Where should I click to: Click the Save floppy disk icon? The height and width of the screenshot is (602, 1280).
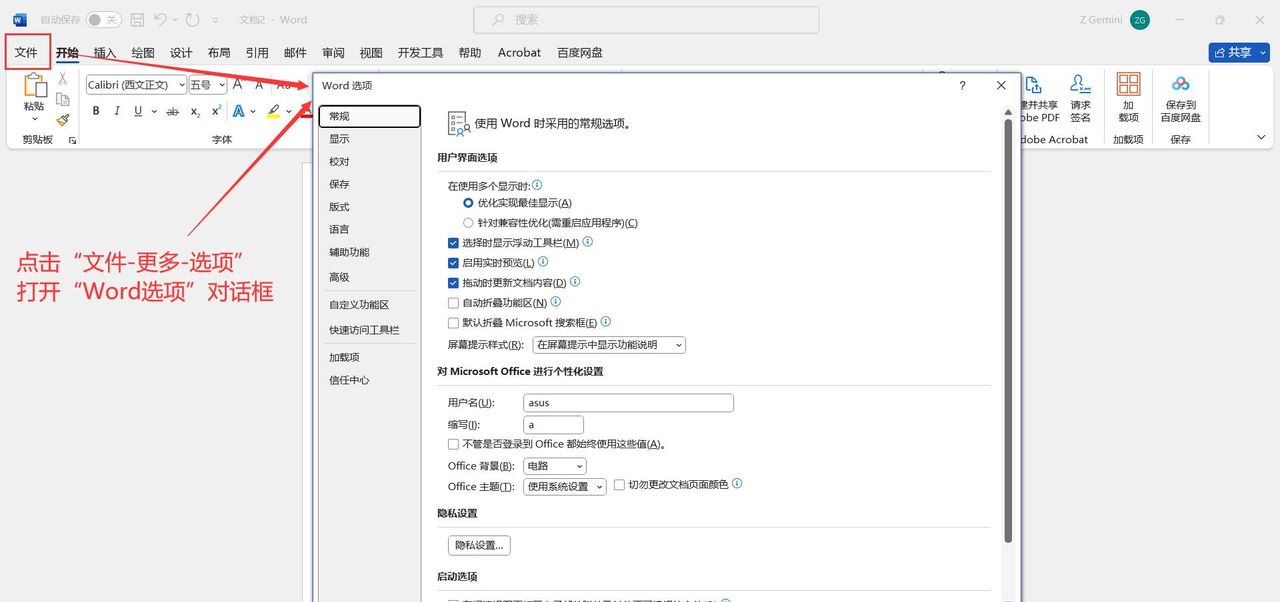(x=137, y=19)
